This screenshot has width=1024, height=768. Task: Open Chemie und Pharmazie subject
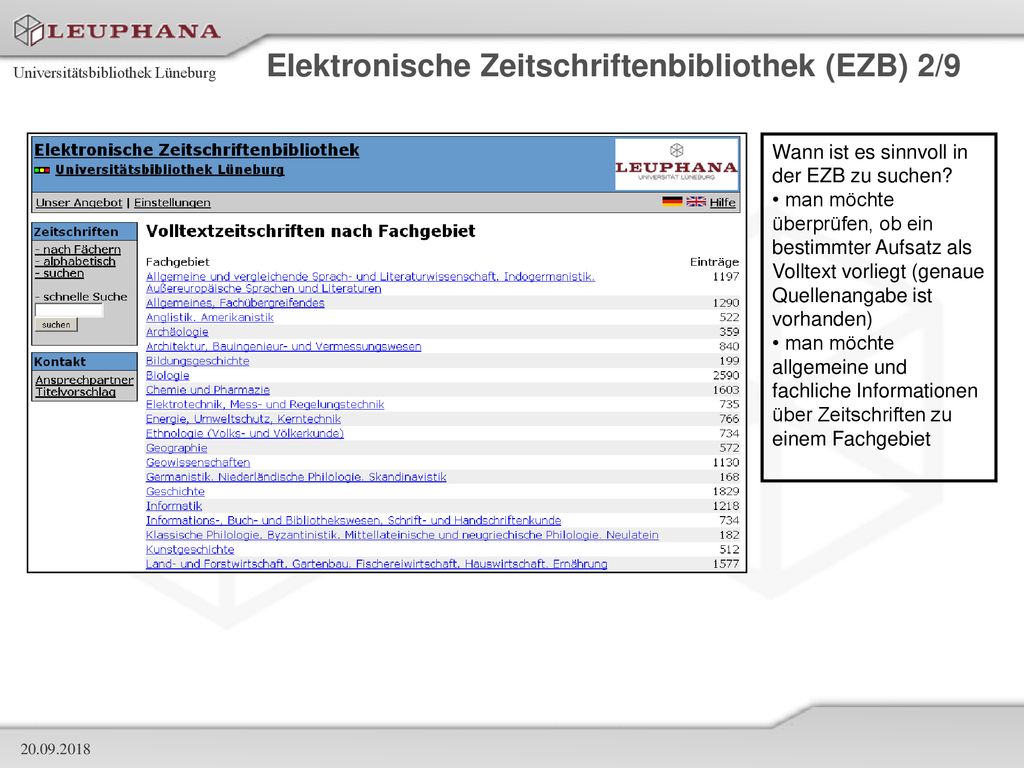pyautogui.click(x=208, y=390)
